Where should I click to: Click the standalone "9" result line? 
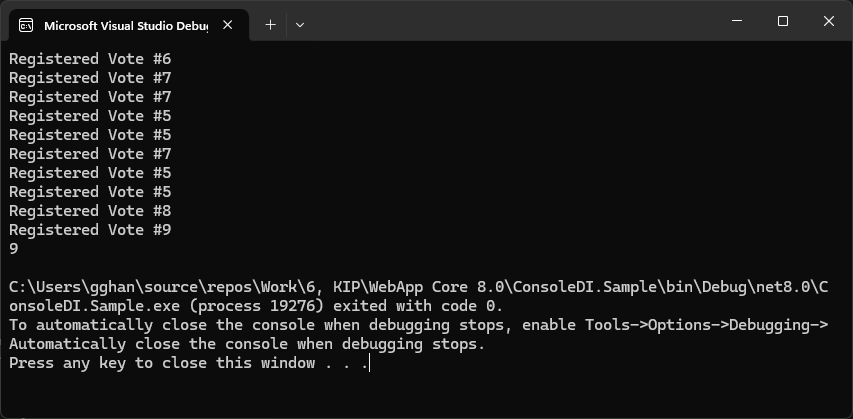[14, 249]
